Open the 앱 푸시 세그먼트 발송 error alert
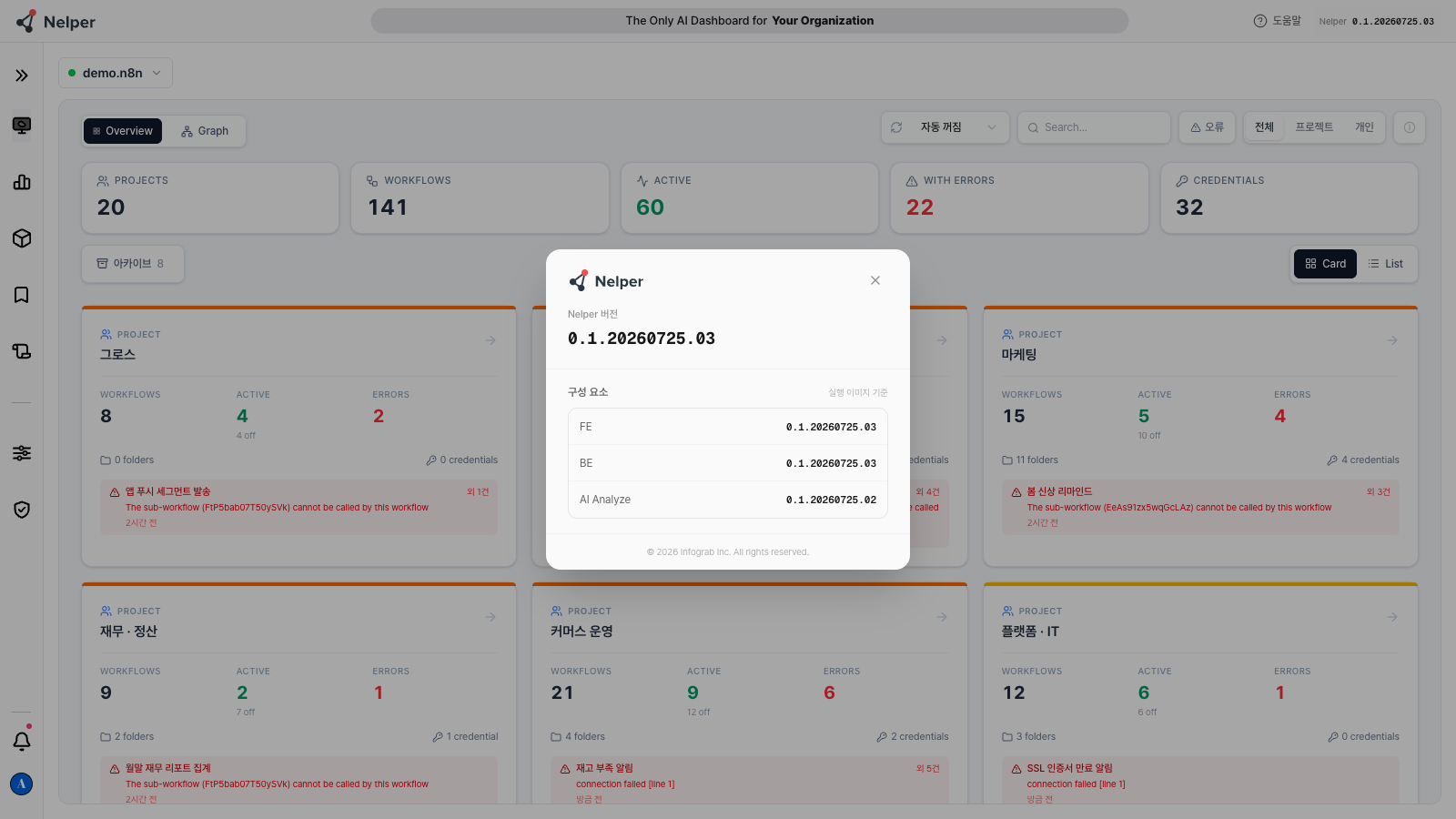Screen dimensions: 1456x819 [x=298, y=507]
